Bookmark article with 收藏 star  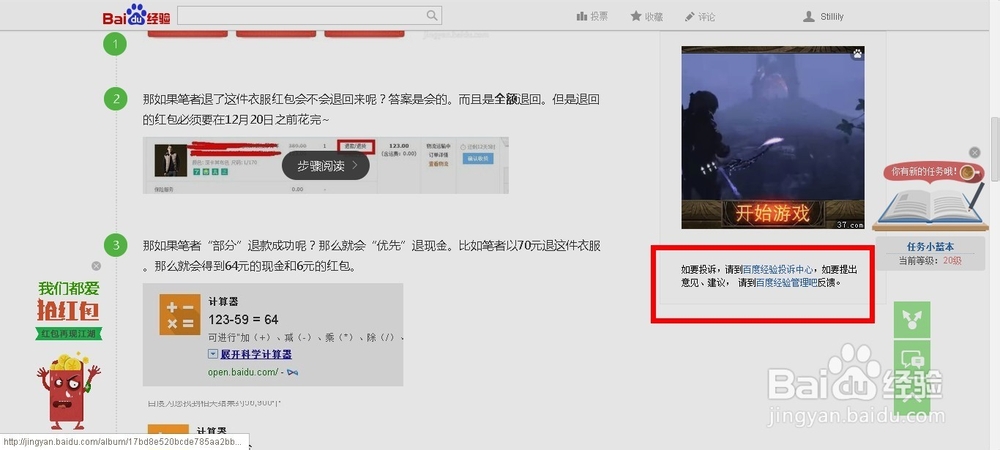tap(647, 17)
